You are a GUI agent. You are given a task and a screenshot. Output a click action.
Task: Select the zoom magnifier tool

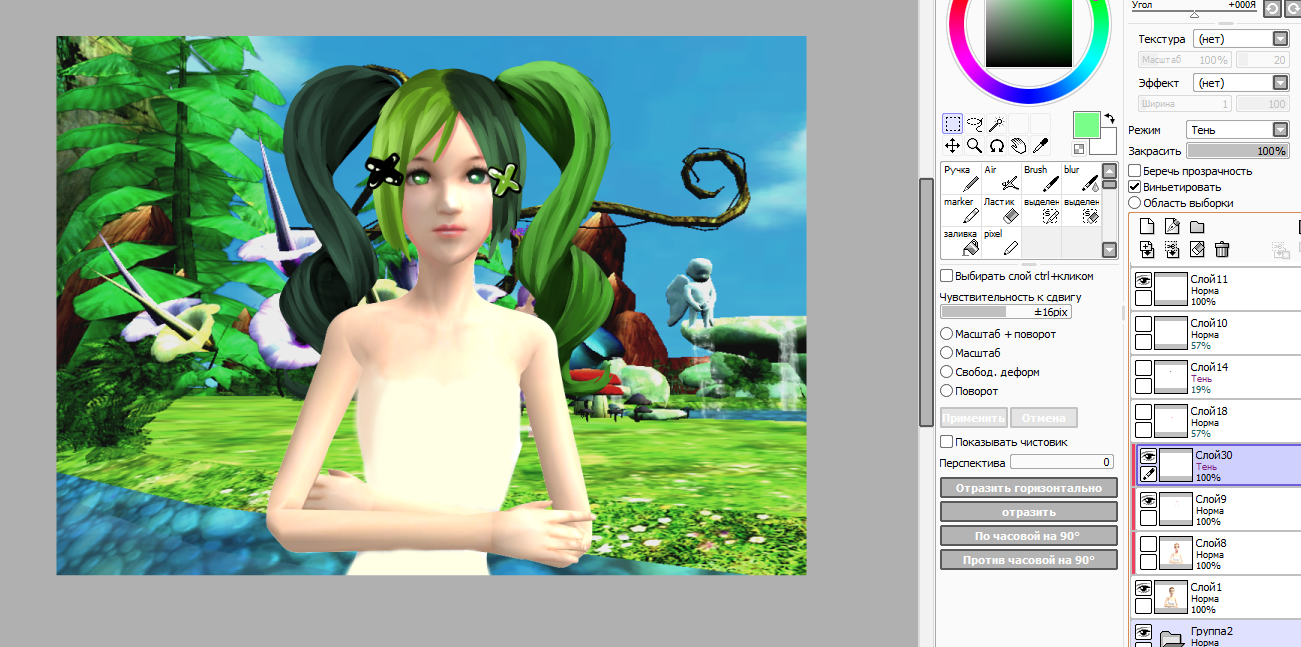(x=975, y=146)
